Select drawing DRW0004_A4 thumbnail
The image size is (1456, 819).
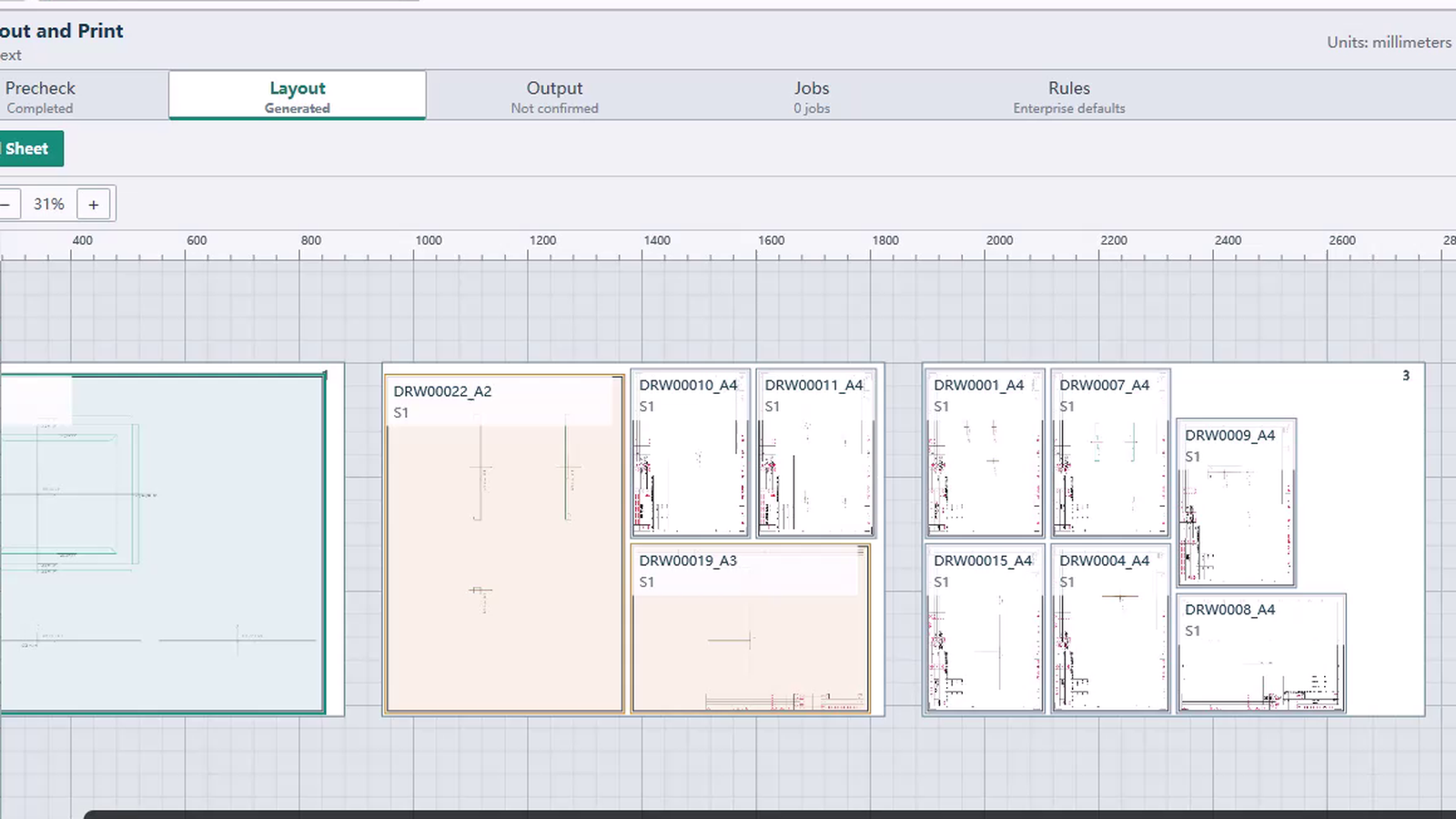[x=1111, y=628]
